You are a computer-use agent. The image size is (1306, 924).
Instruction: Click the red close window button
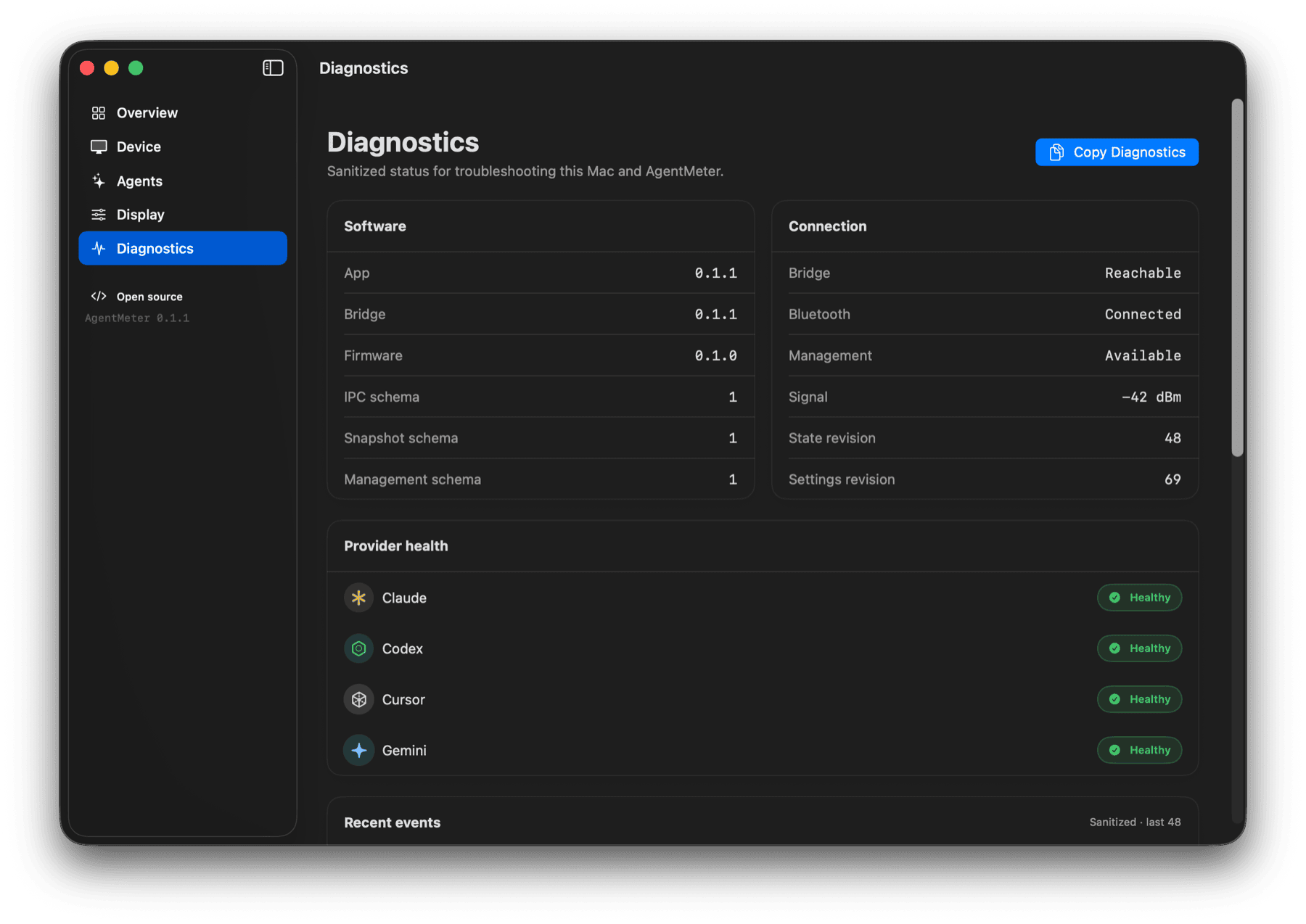point(87,68)
